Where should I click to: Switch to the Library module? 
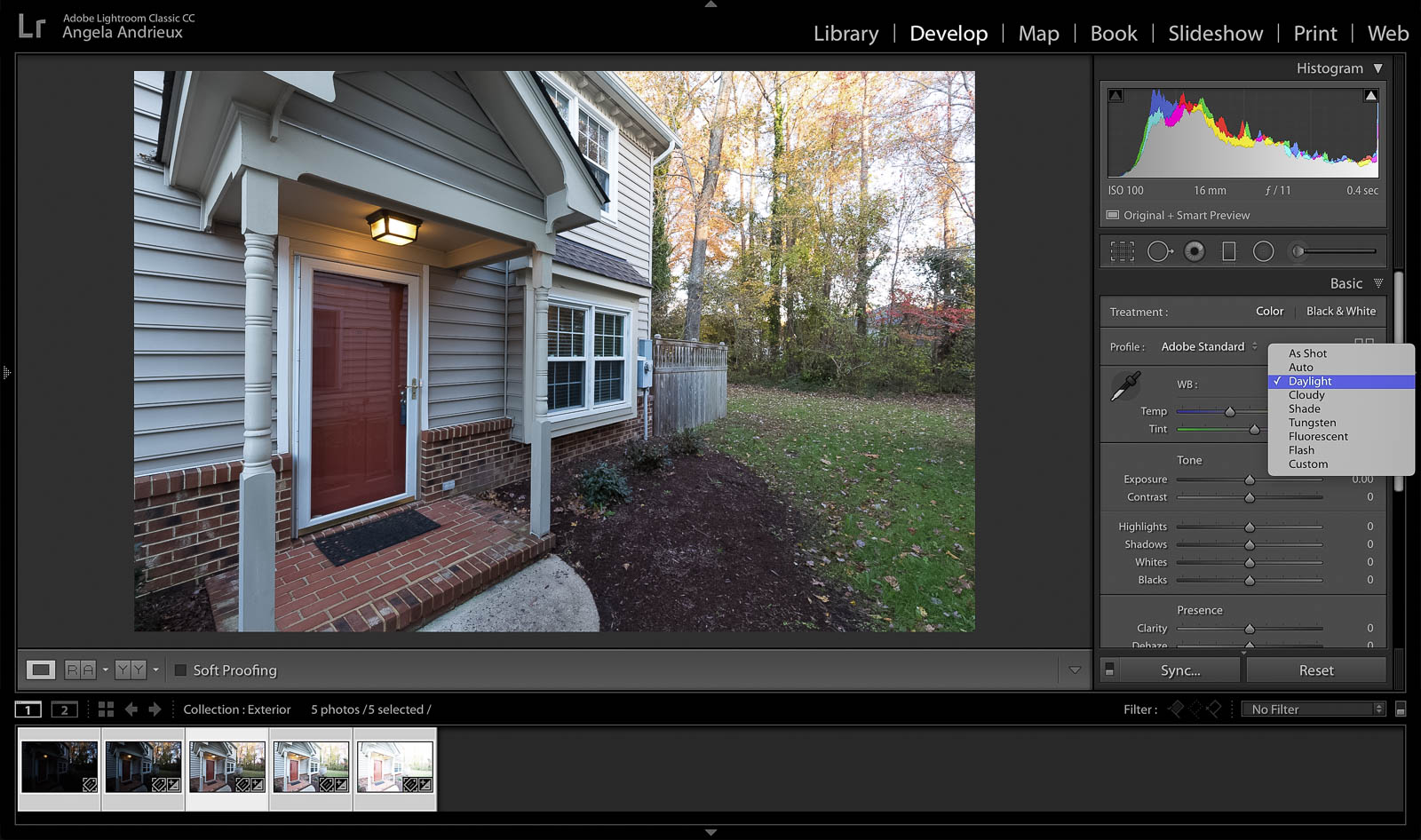tap(845, 34)
